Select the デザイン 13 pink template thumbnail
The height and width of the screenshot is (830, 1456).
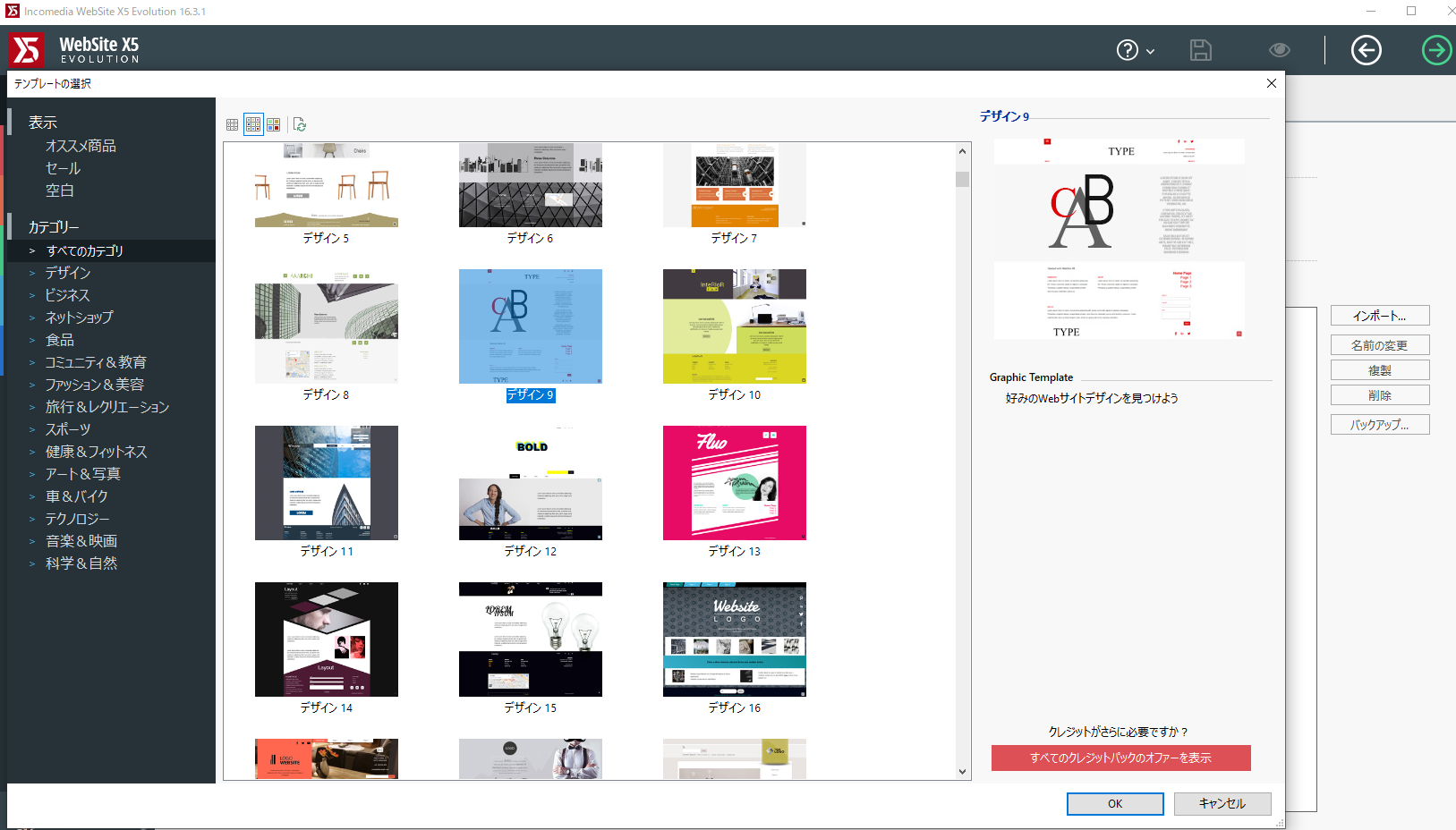pyautogui.click(x=734, y=483)
